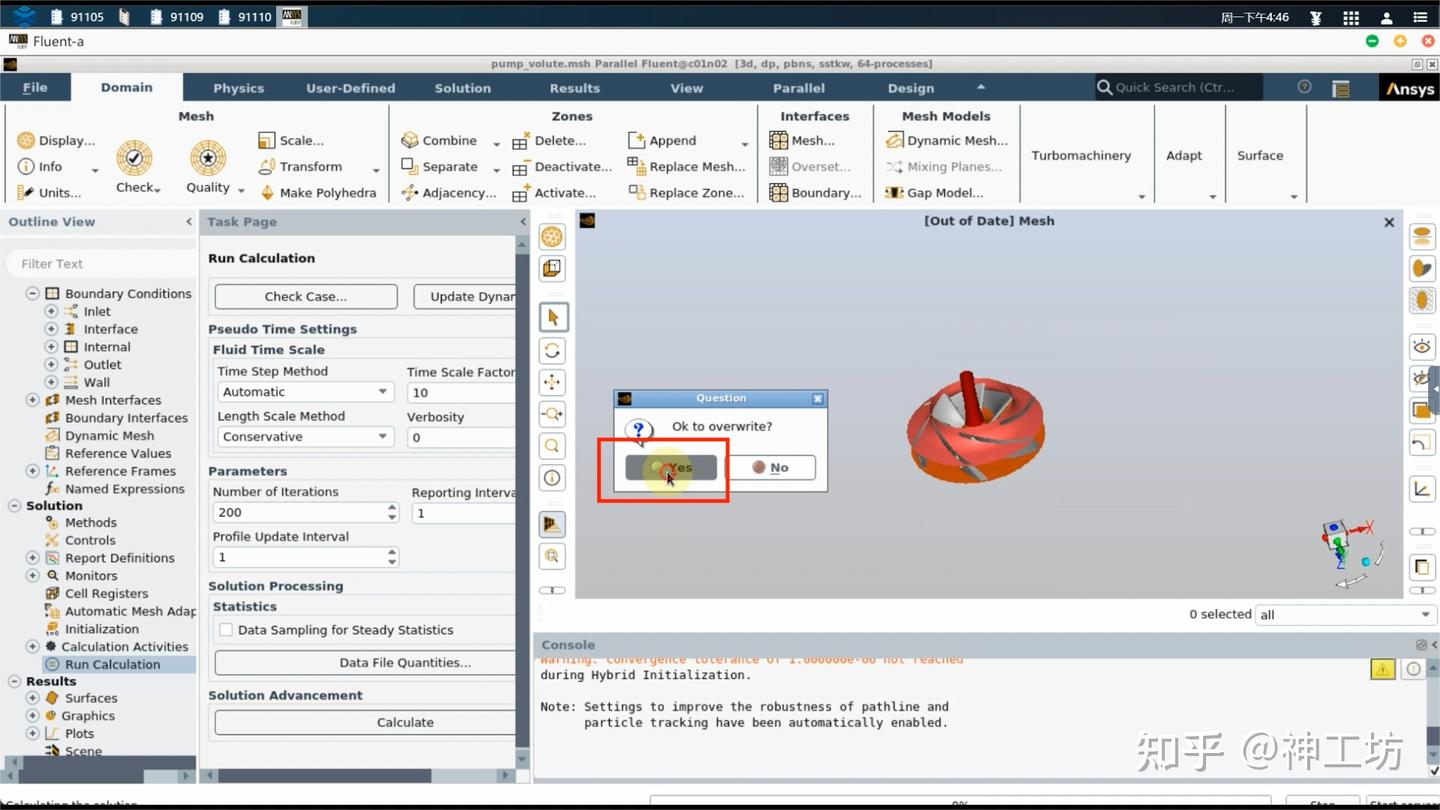
Task: Switch to the Results ribbon tab
Action: pos(574,88)
